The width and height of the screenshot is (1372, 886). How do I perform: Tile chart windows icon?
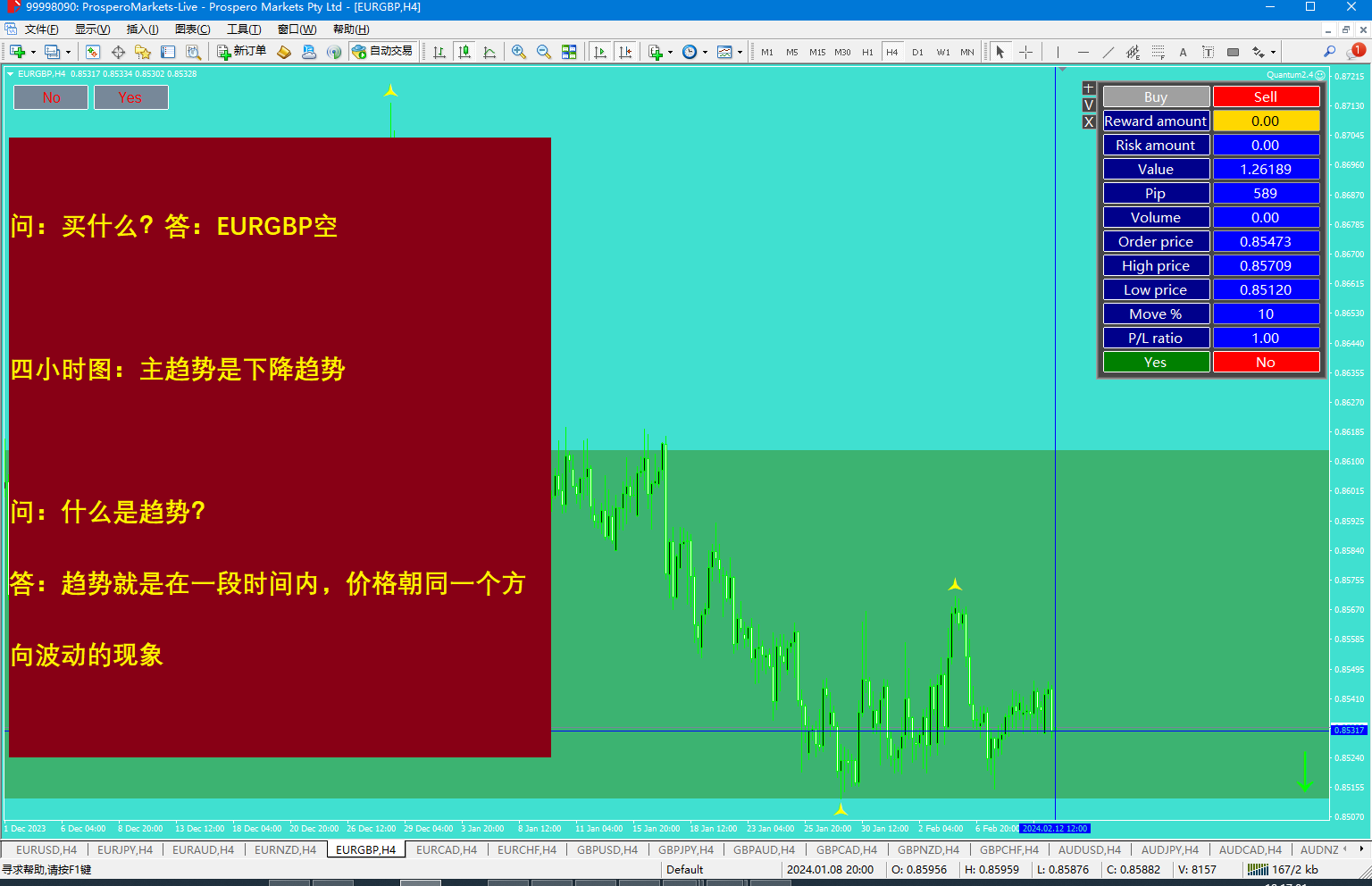(569, 52)
